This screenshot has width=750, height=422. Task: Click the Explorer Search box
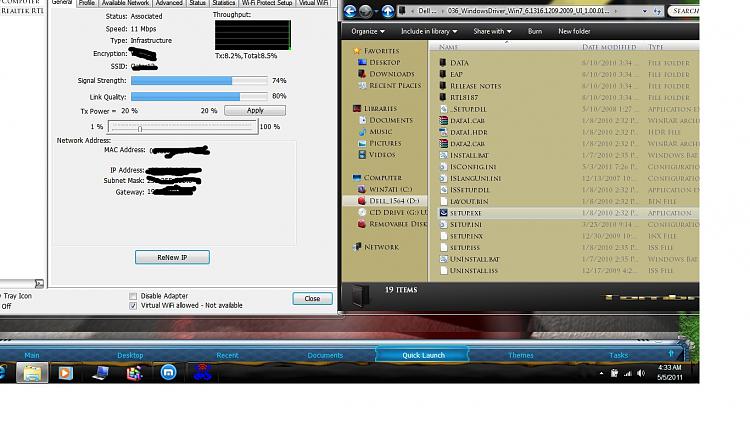684,11
